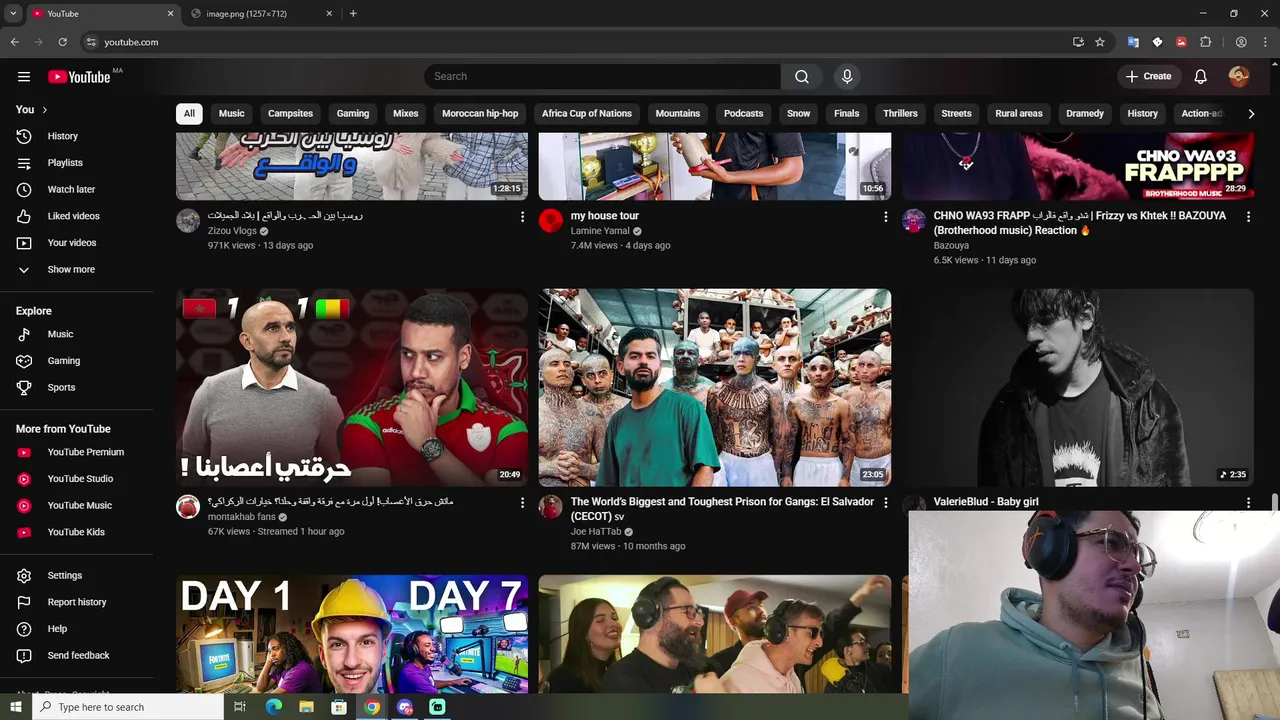Open Chrome from the taskbar
1280x720 pixels.
click(x=372, y=707)
